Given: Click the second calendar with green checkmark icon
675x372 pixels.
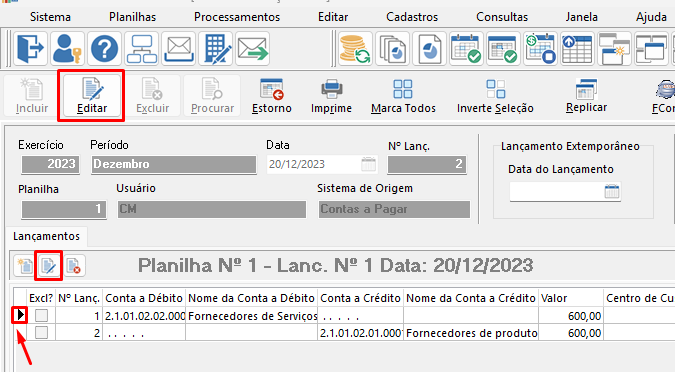Looking at the screenshot, I should click(x=503, y=49).
